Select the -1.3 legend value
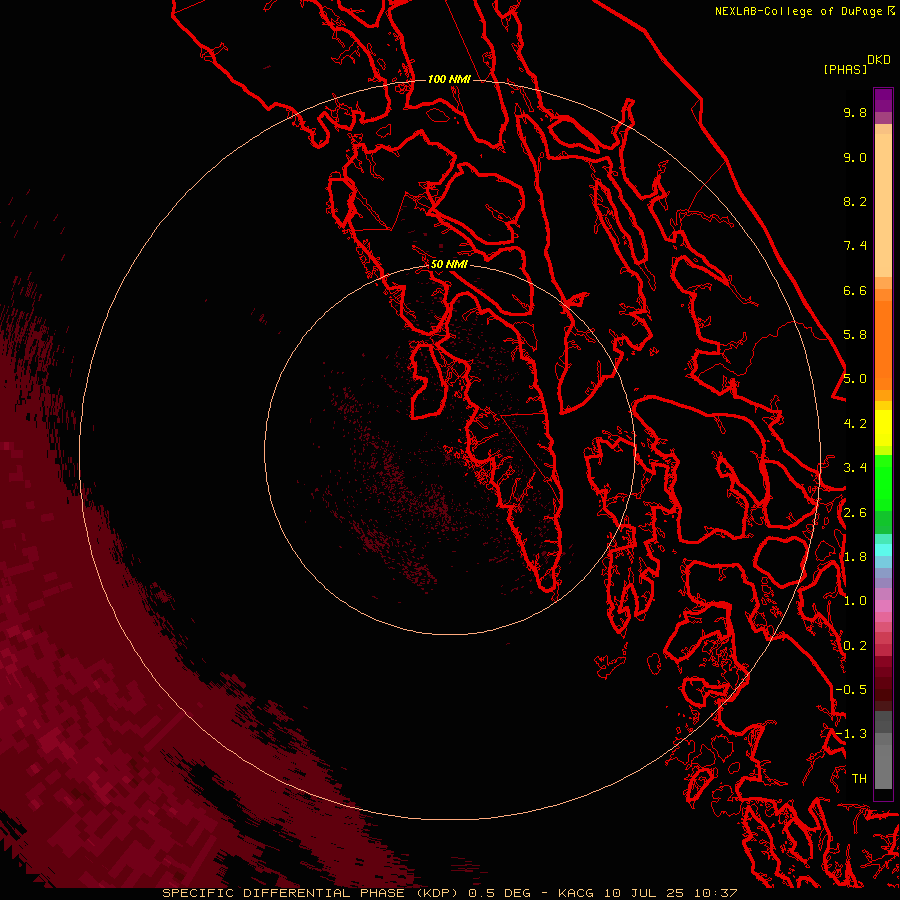The image size is (900, 900). tap(851, 734)
